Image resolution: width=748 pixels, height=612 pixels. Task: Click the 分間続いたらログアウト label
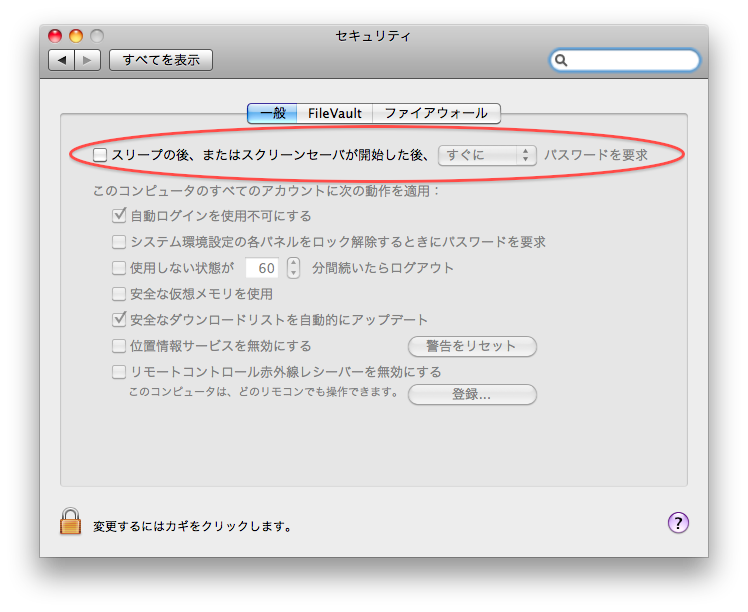[x=383, y=268]
